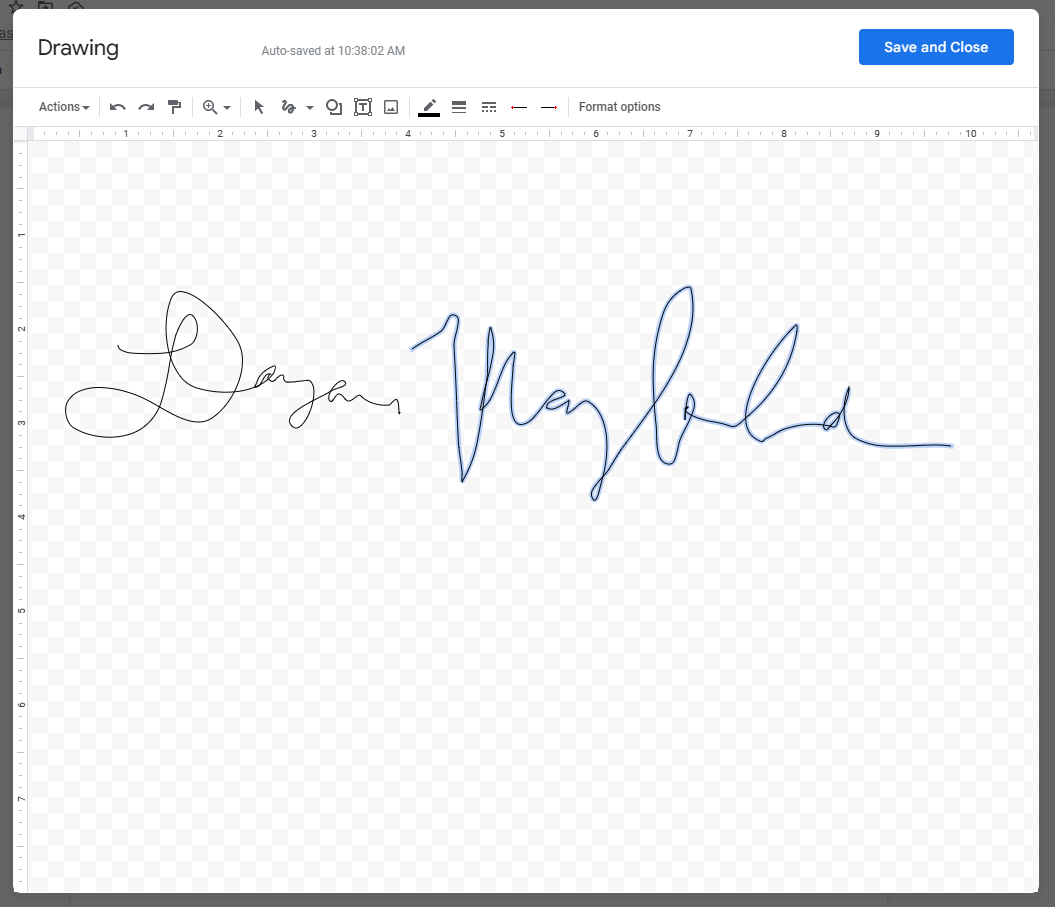Open the Actions menu
The height and width of the screenshot is (907, 1055).
(62, 107)
